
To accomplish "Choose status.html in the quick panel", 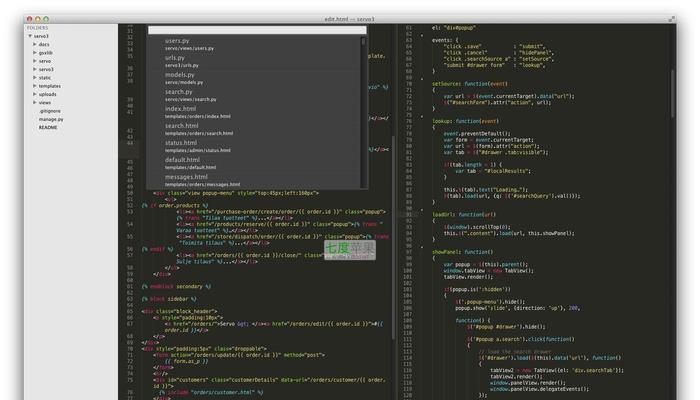I will 254,146.
